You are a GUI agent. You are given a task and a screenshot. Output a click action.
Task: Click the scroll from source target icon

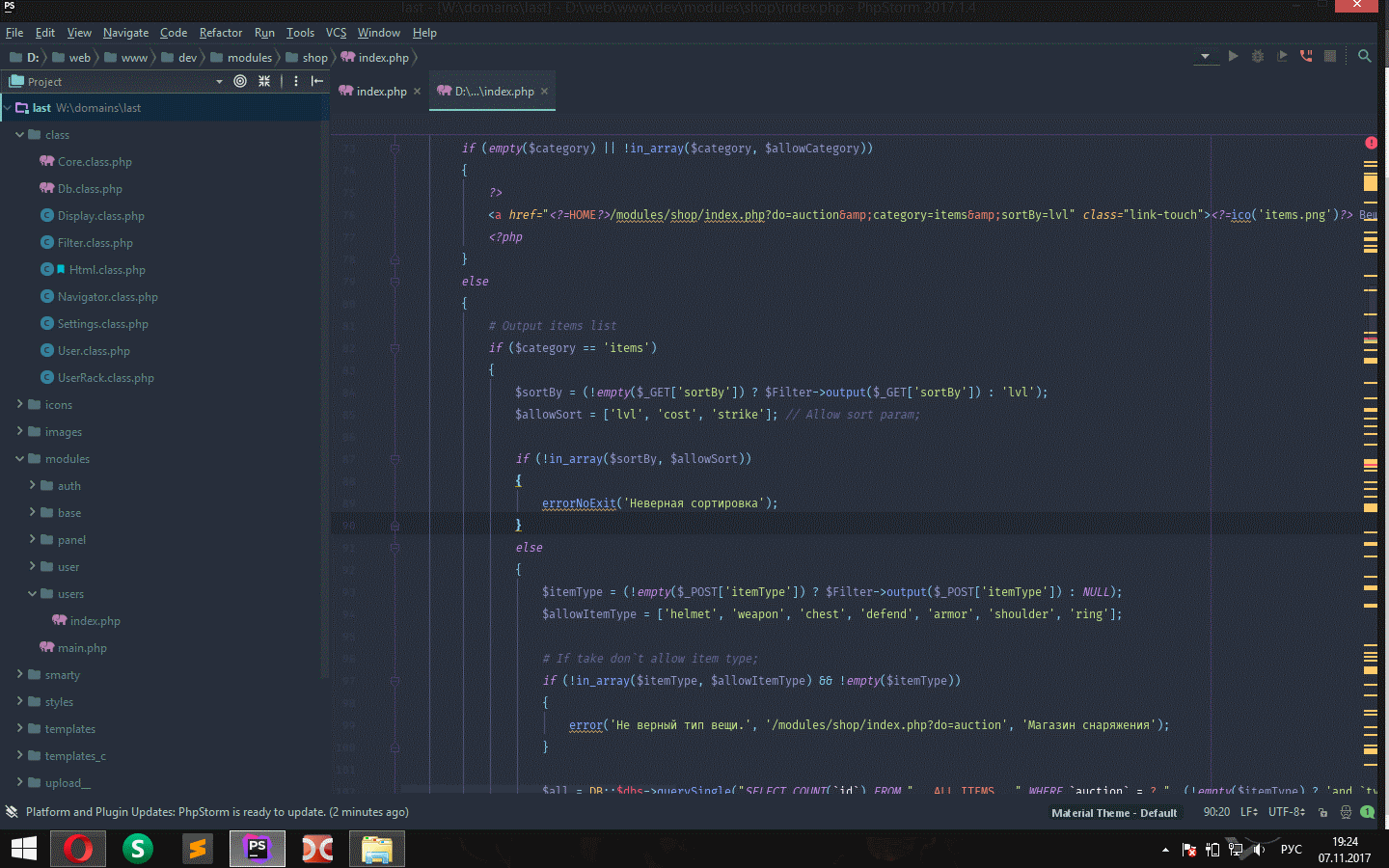(240, 82)
